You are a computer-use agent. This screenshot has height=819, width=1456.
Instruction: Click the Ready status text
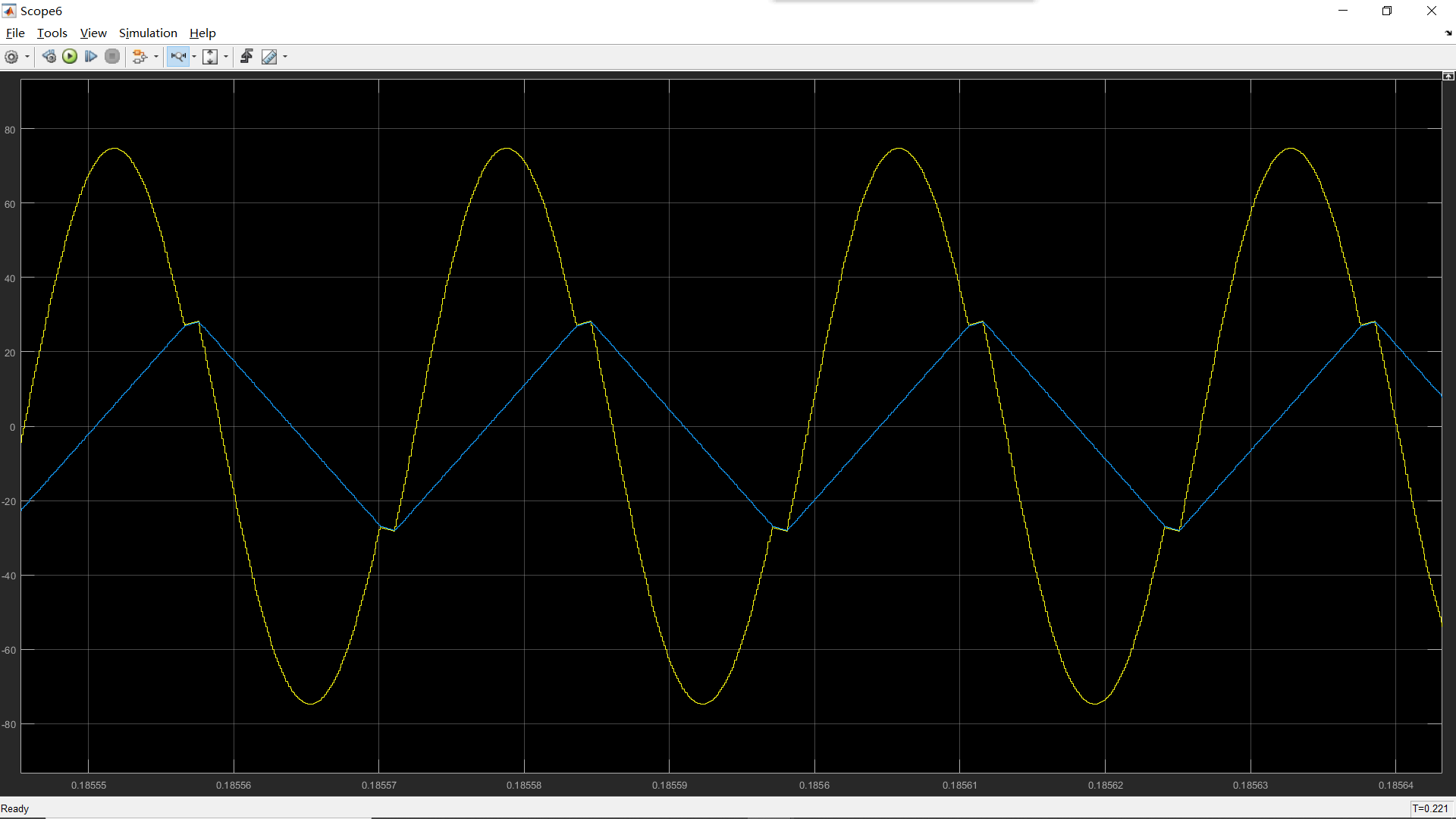pos(15,809)
